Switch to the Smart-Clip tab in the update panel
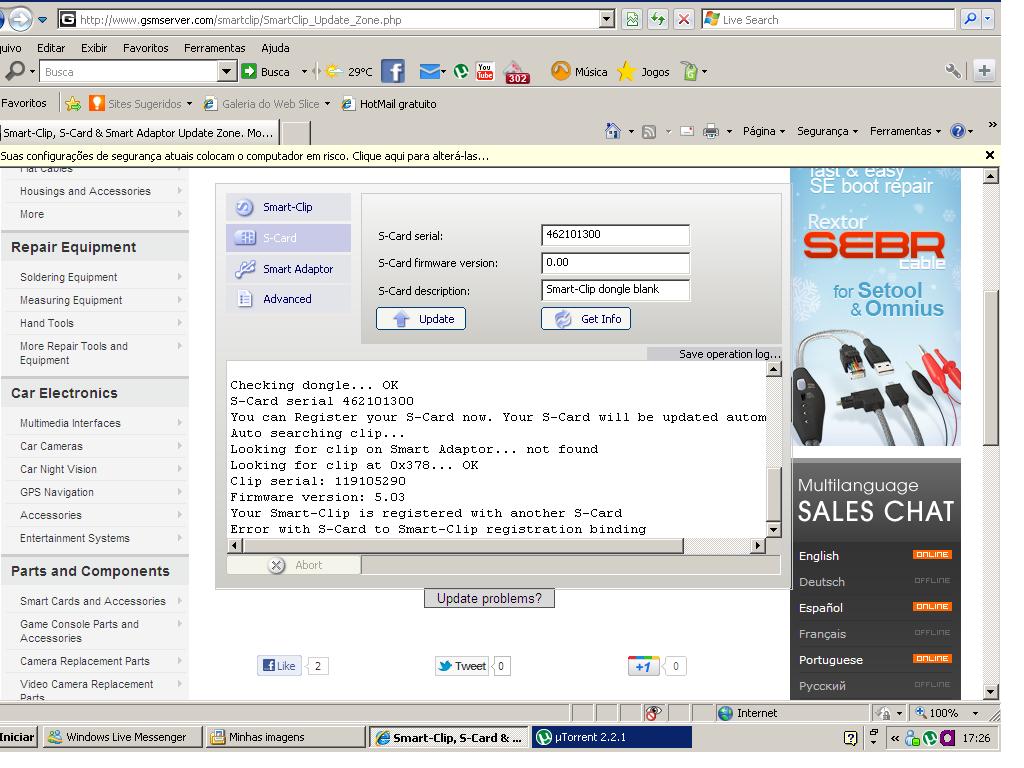This screenshot has width=1024, height=768. [x=288, y=207]
